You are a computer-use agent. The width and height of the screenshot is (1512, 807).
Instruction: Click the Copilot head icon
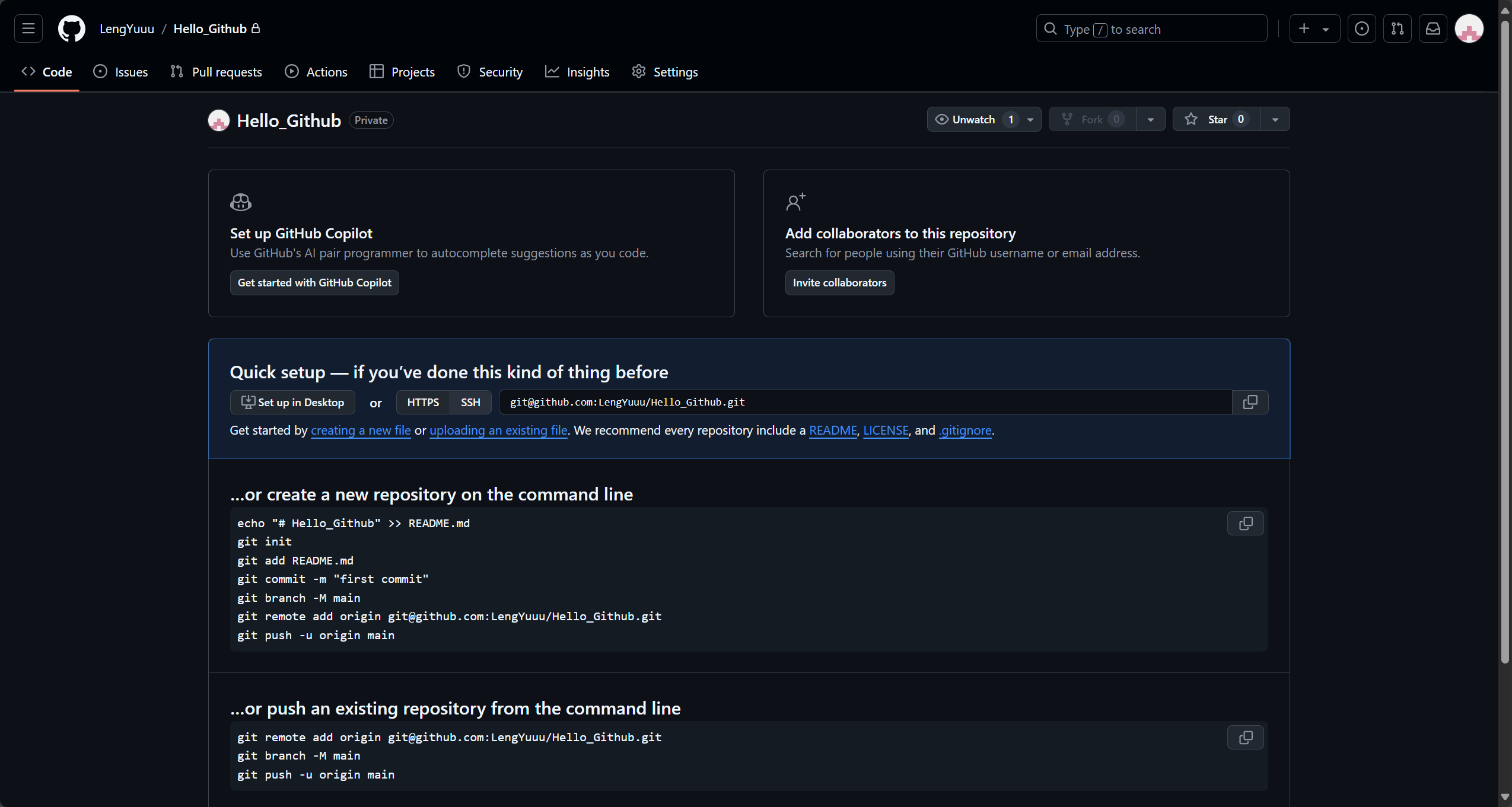point(240,202)
